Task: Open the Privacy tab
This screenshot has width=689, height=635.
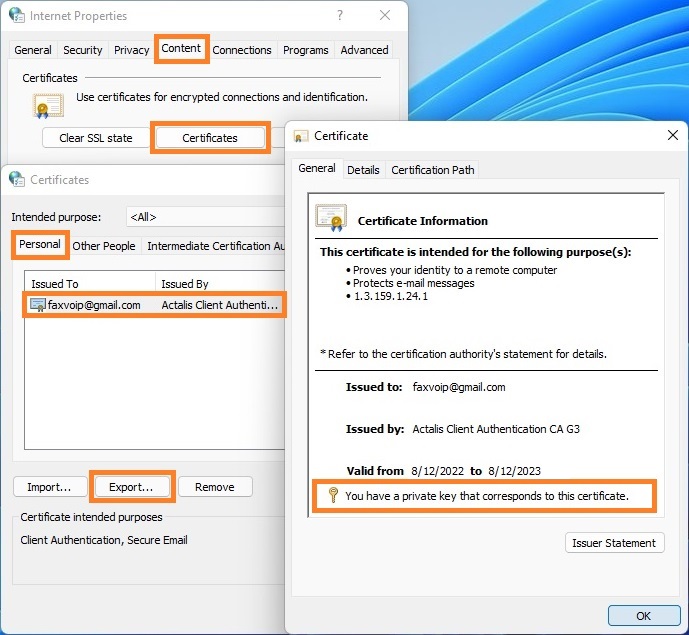Action: tap(131, 50)
